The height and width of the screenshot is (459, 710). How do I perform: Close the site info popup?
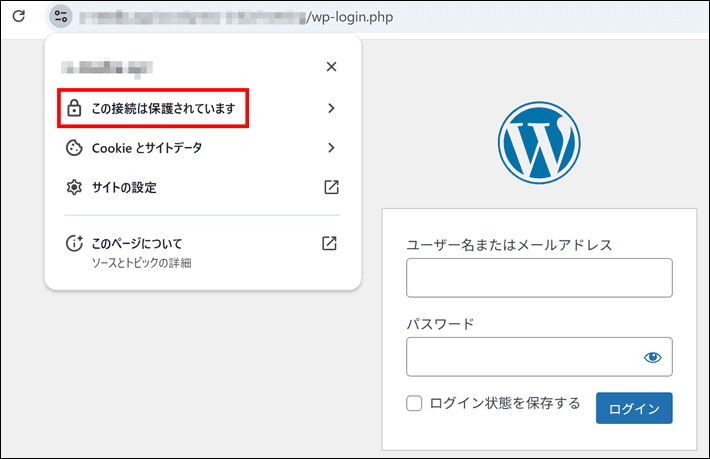click(331, 67)
